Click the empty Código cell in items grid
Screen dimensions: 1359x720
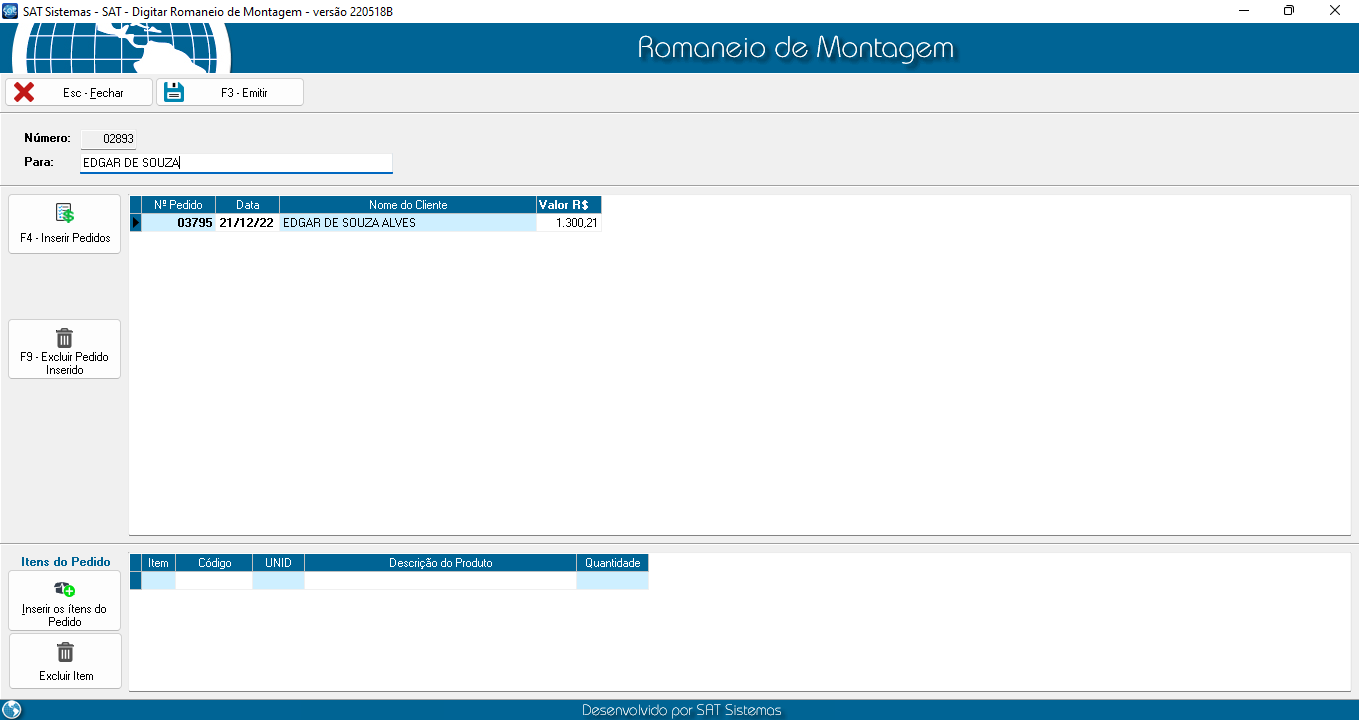[x=214, y=580]
